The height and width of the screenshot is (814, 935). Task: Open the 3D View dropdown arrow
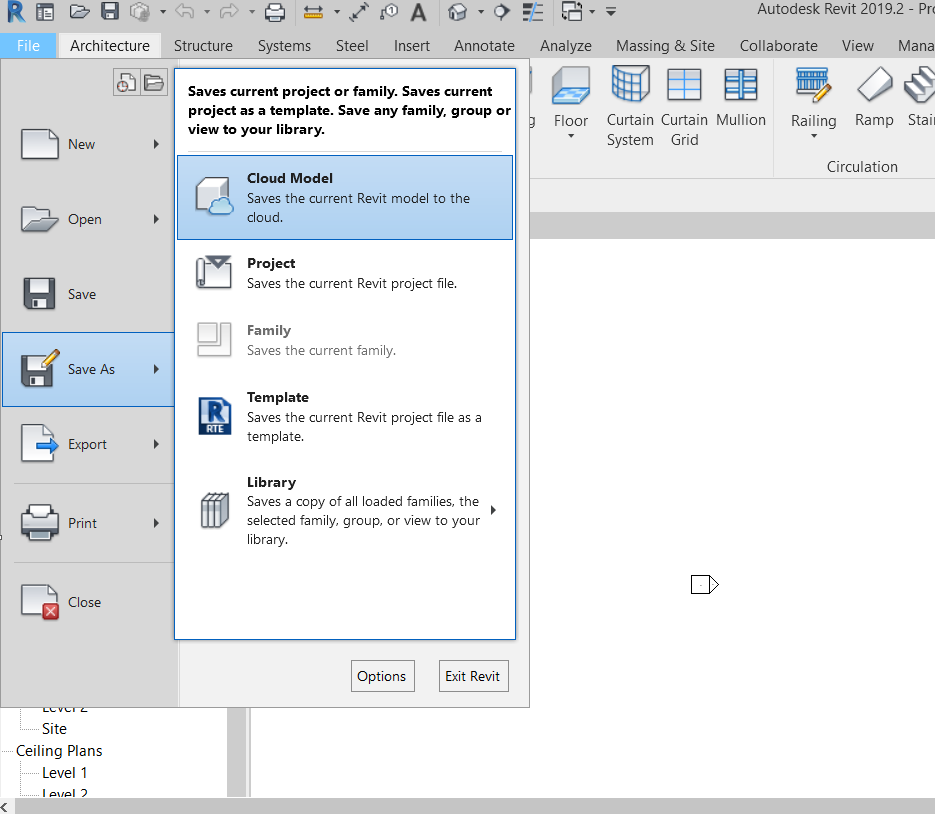tap(481, 12)
